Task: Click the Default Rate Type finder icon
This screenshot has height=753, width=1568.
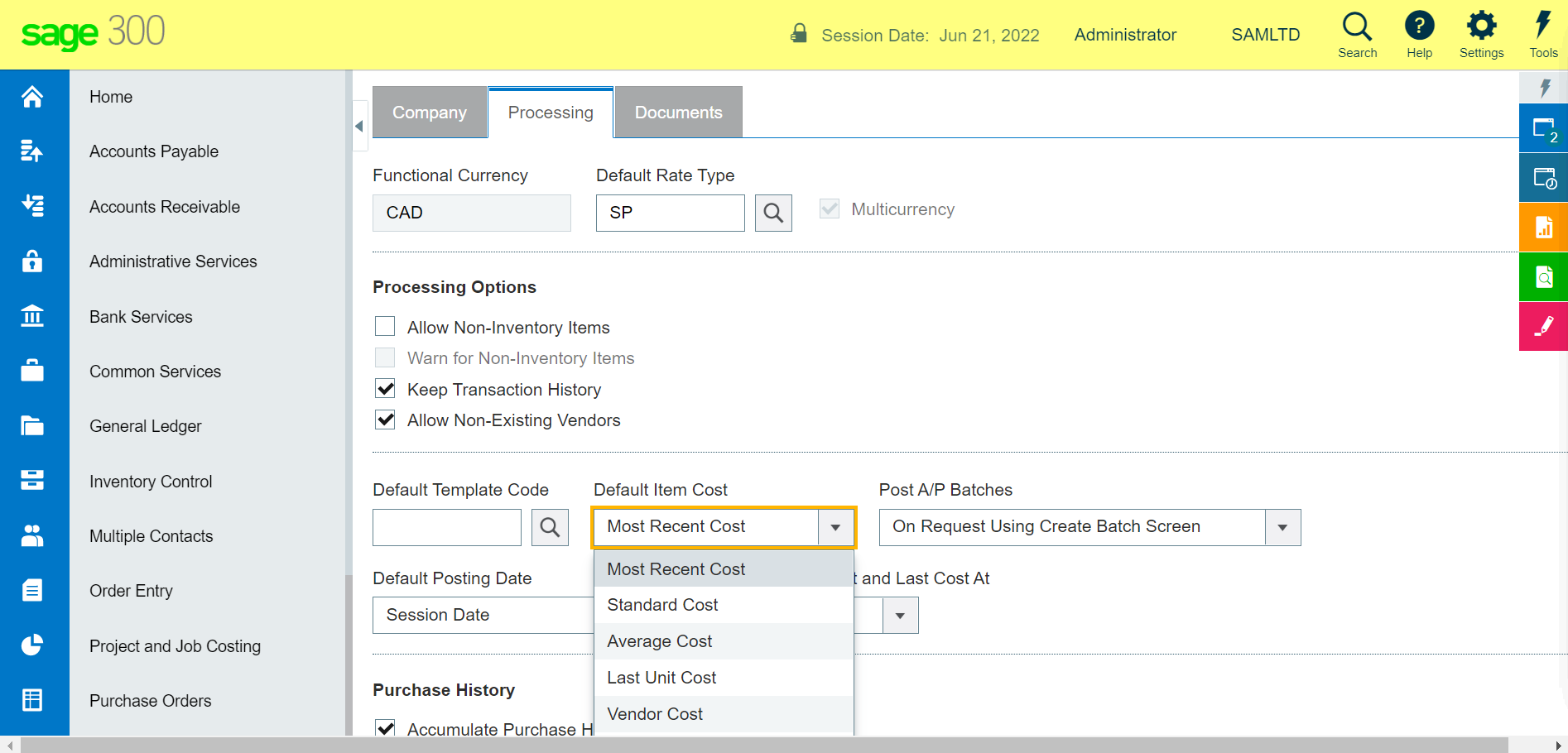Action: click(773, 213)
